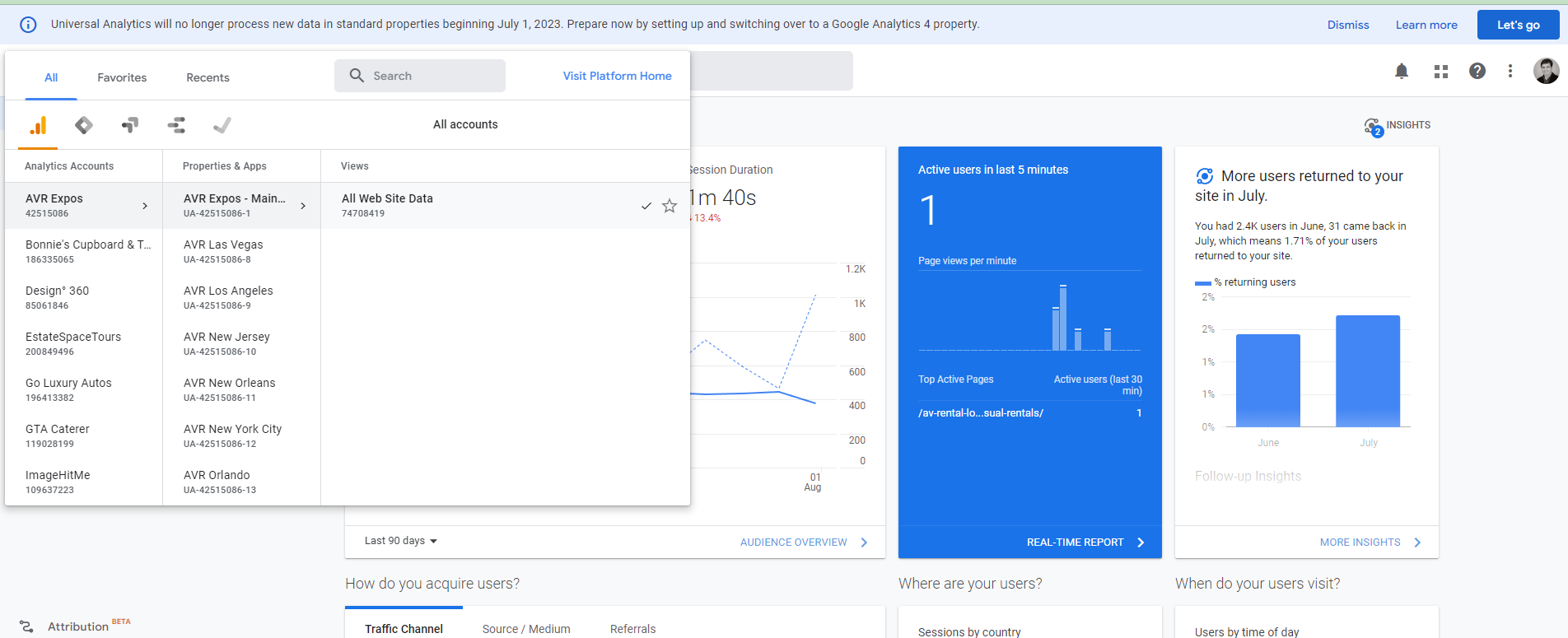Click the Let's go button

pos(1518,25)
